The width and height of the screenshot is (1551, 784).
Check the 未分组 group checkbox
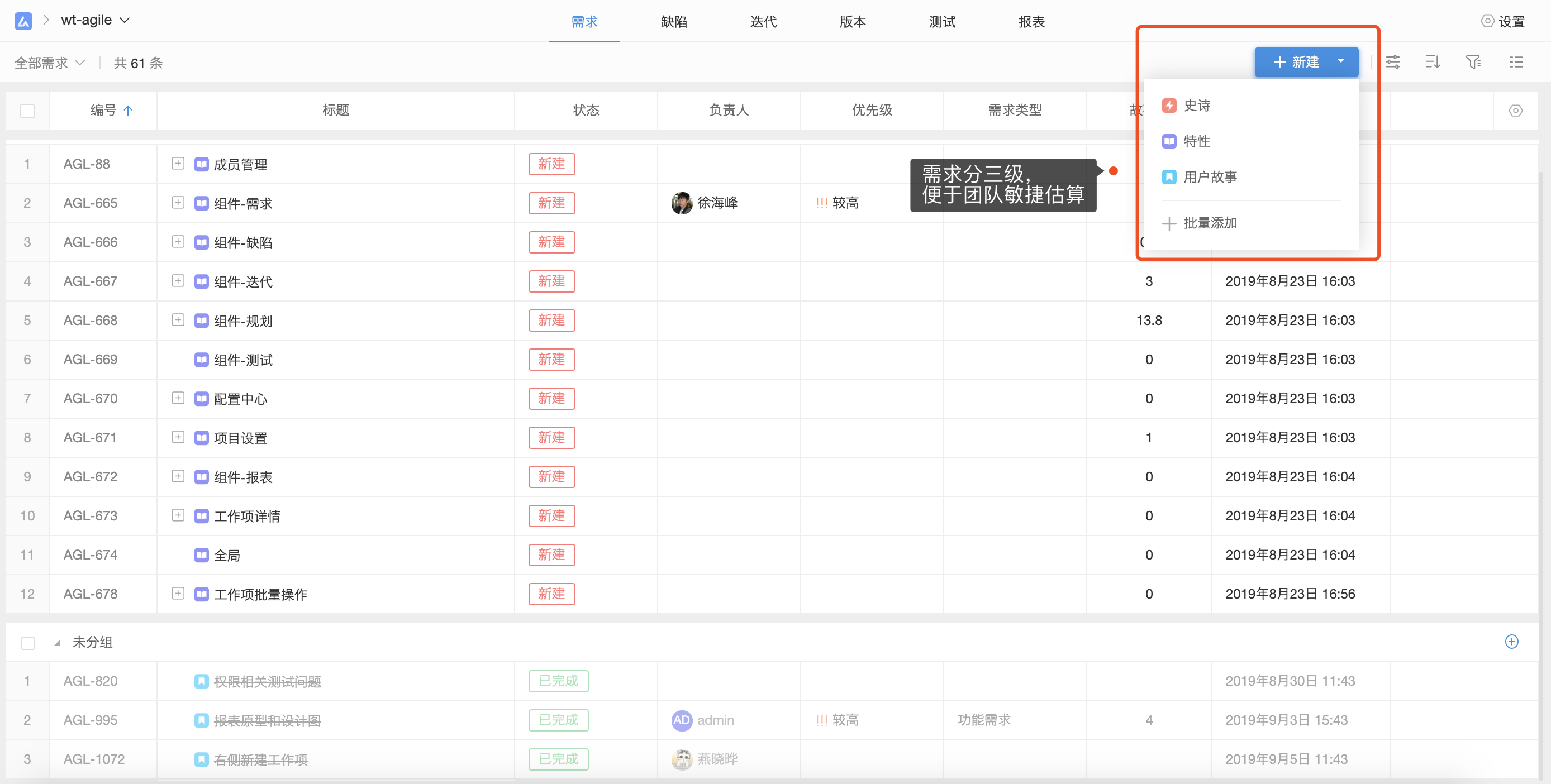point(28,643)
